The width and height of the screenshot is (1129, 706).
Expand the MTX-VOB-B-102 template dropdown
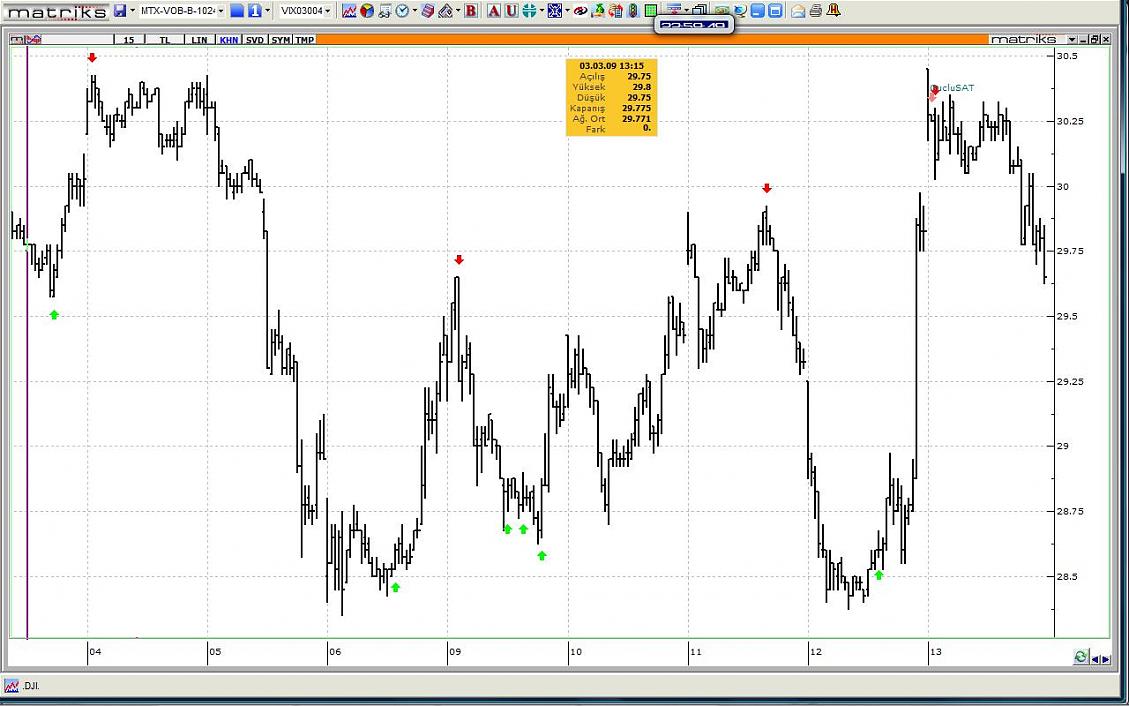[x=221, y=11]
